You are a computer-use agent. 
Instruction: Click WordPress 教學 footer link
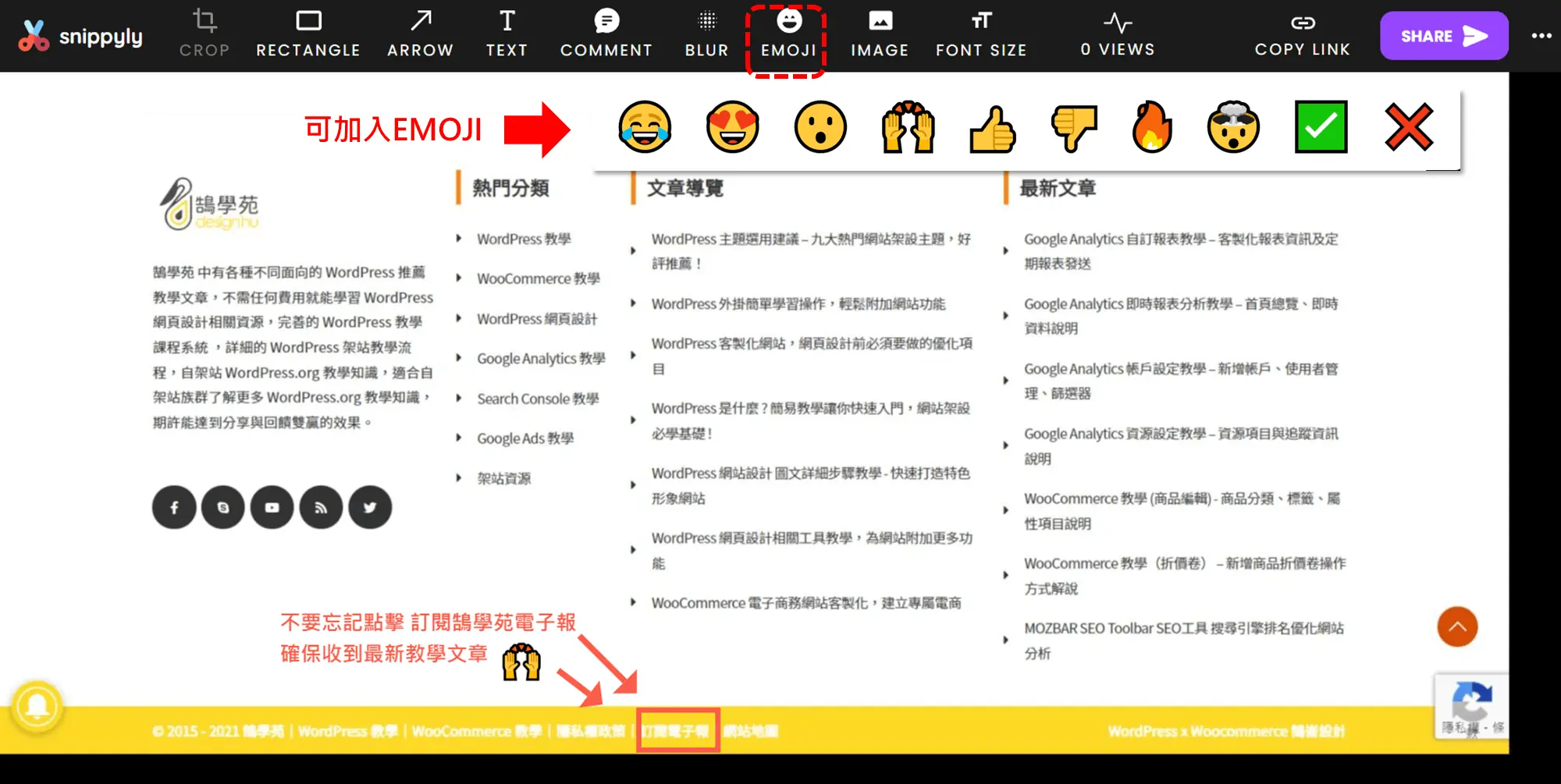pos(348,731)
